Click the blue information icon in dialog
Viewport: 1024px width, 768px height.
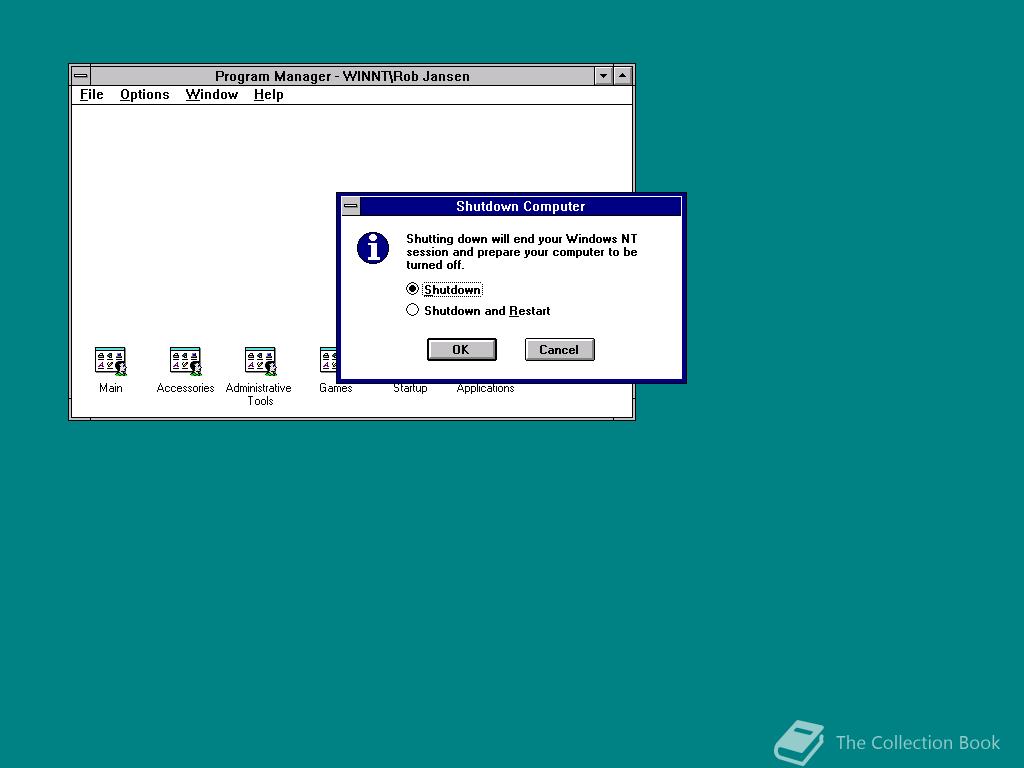373,248
